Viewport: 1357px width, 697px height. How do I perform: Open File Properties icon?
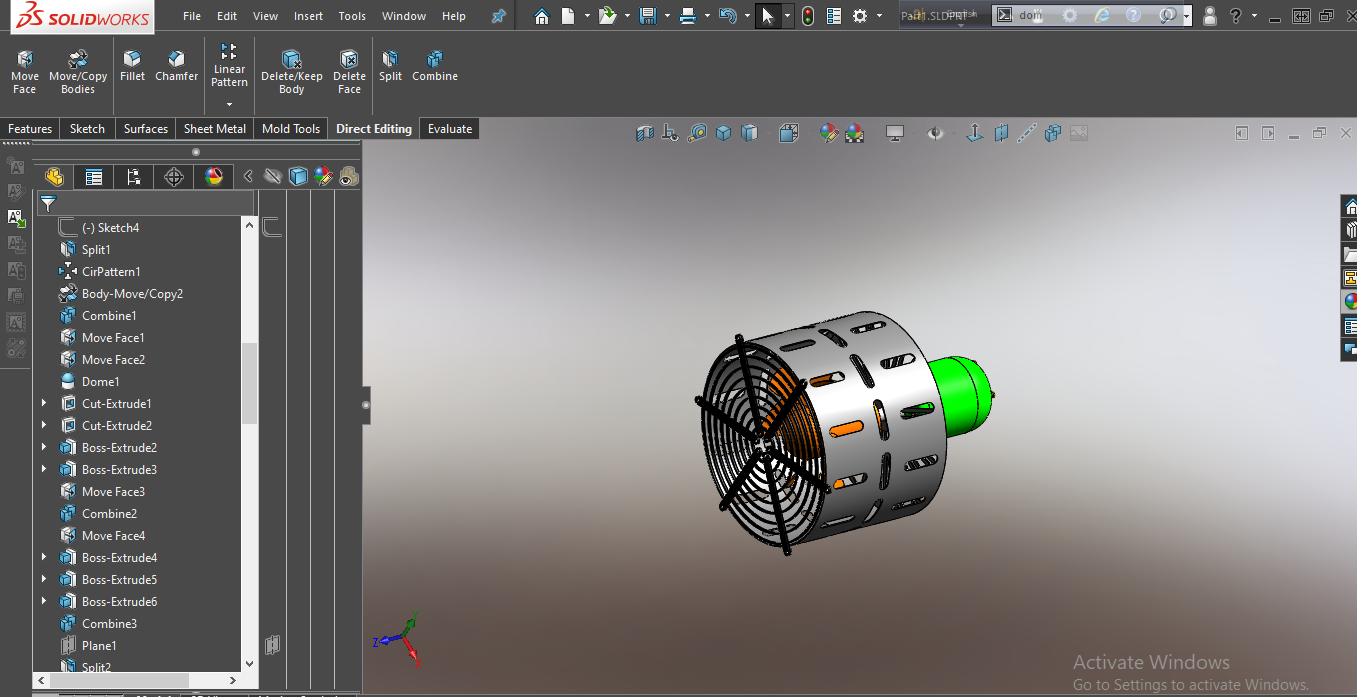pyautogui.click(x=834, y=16)
